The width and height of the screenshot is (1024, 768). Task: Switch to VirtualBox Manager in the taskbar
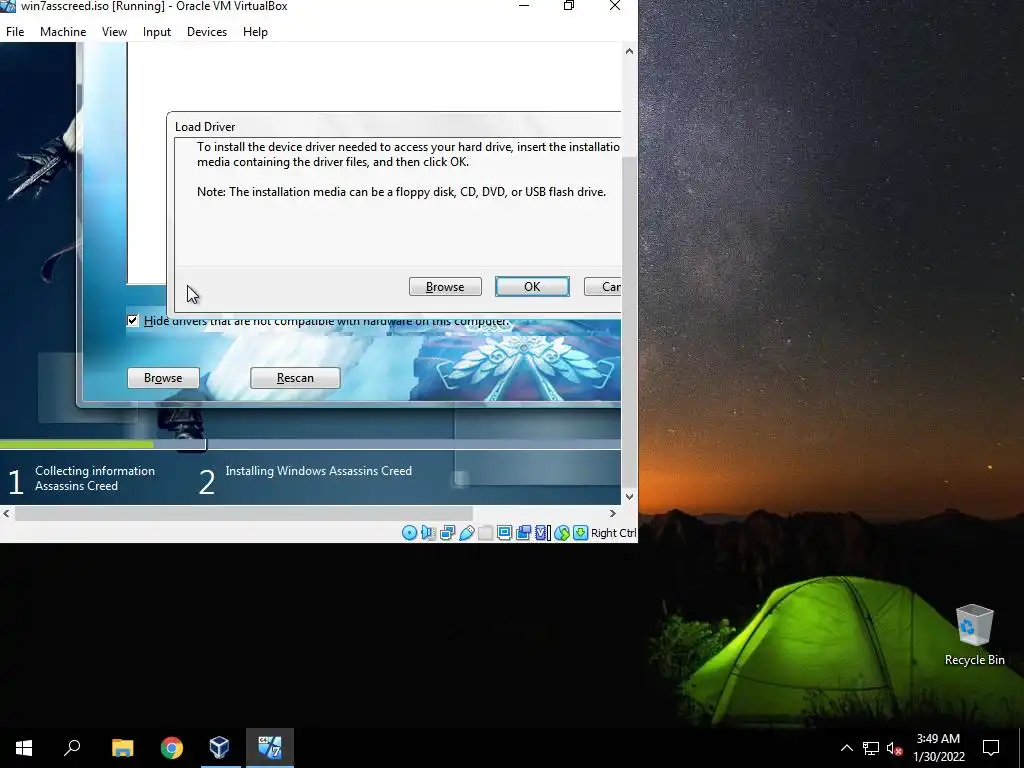219,748
